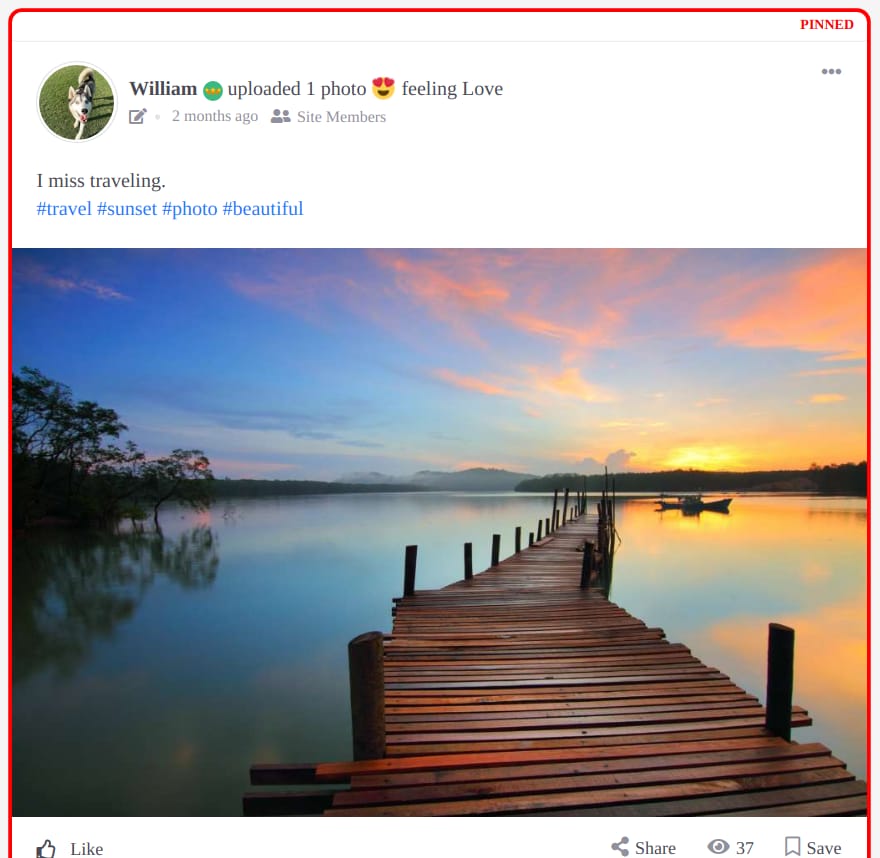The height and width of the screenshot is (858, 880).
Task: Open the #sunset hashtag
Action: [x=127, y=209]
